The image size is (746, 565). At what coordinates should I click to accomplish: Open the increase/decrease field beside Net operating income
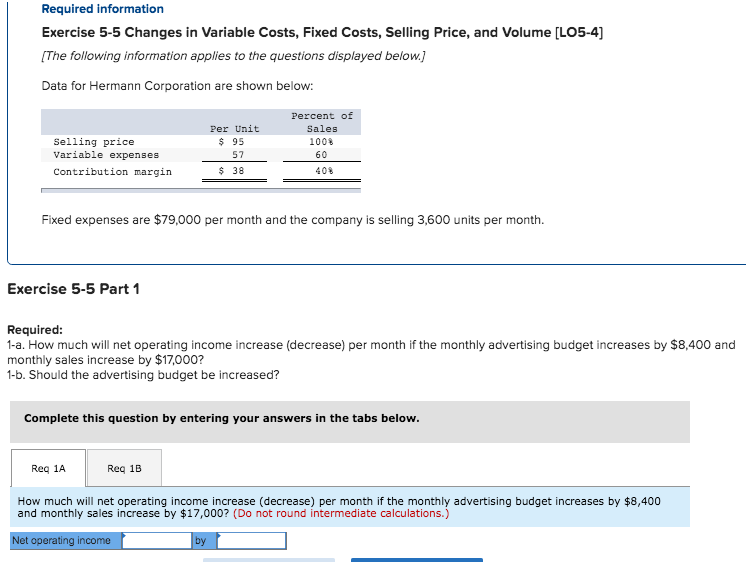point(157,541)
